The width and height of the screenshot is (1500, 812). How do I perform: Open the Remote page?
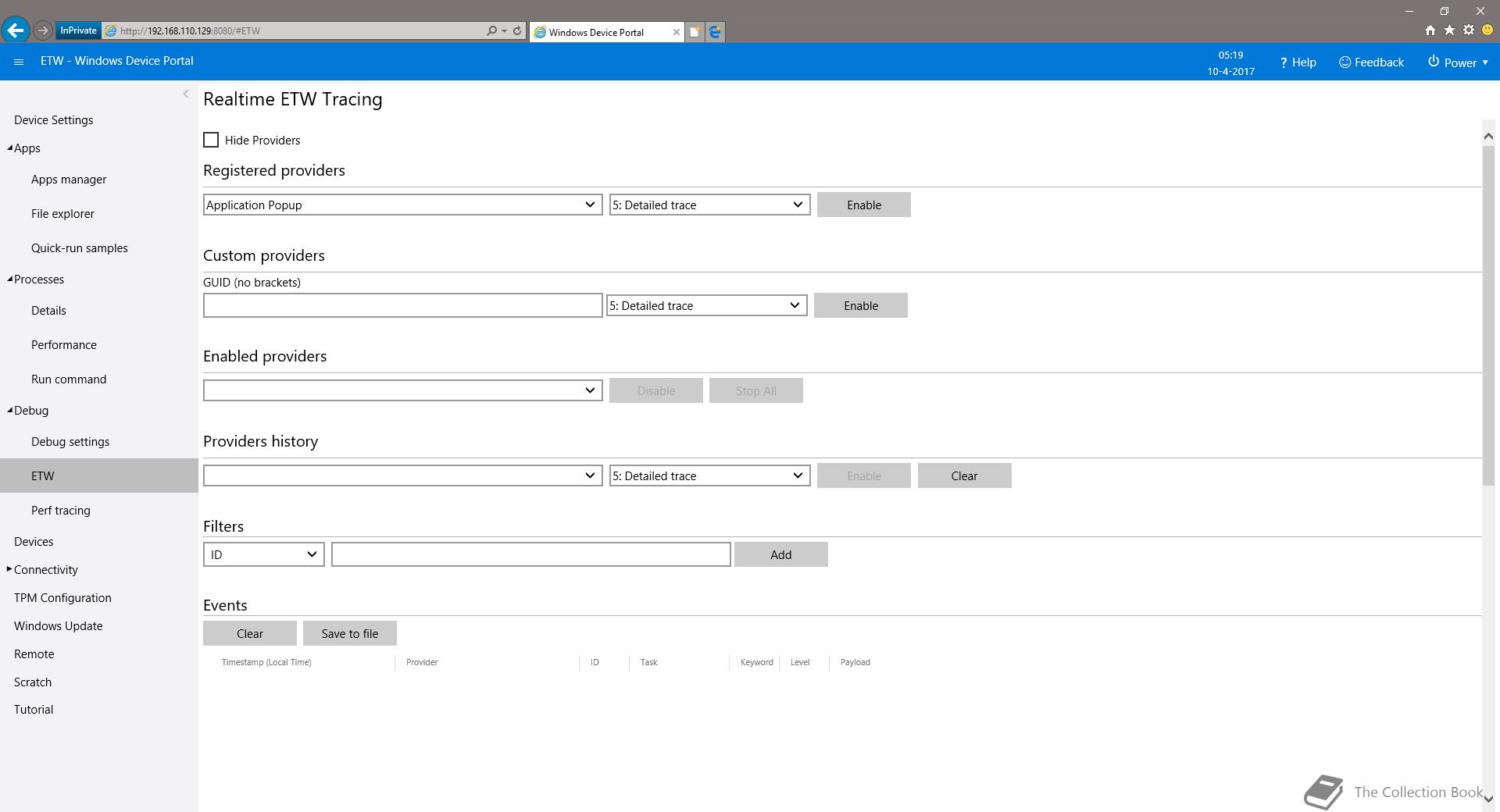pyautogui.click(x=34, y=654)
